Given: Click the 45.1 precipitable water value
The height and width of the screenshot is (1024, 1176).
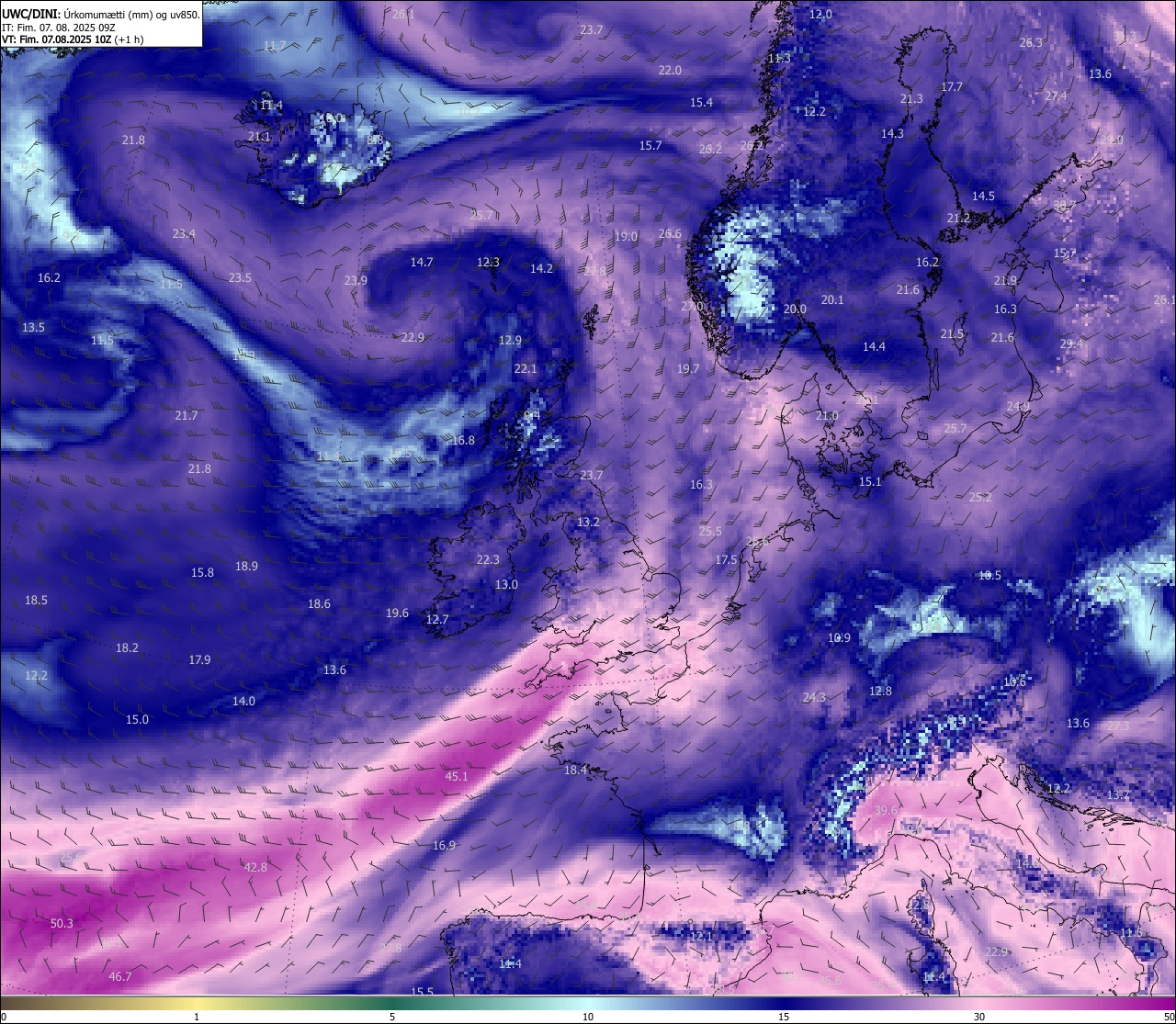Looking at the screenshot, I should point(457,776).
